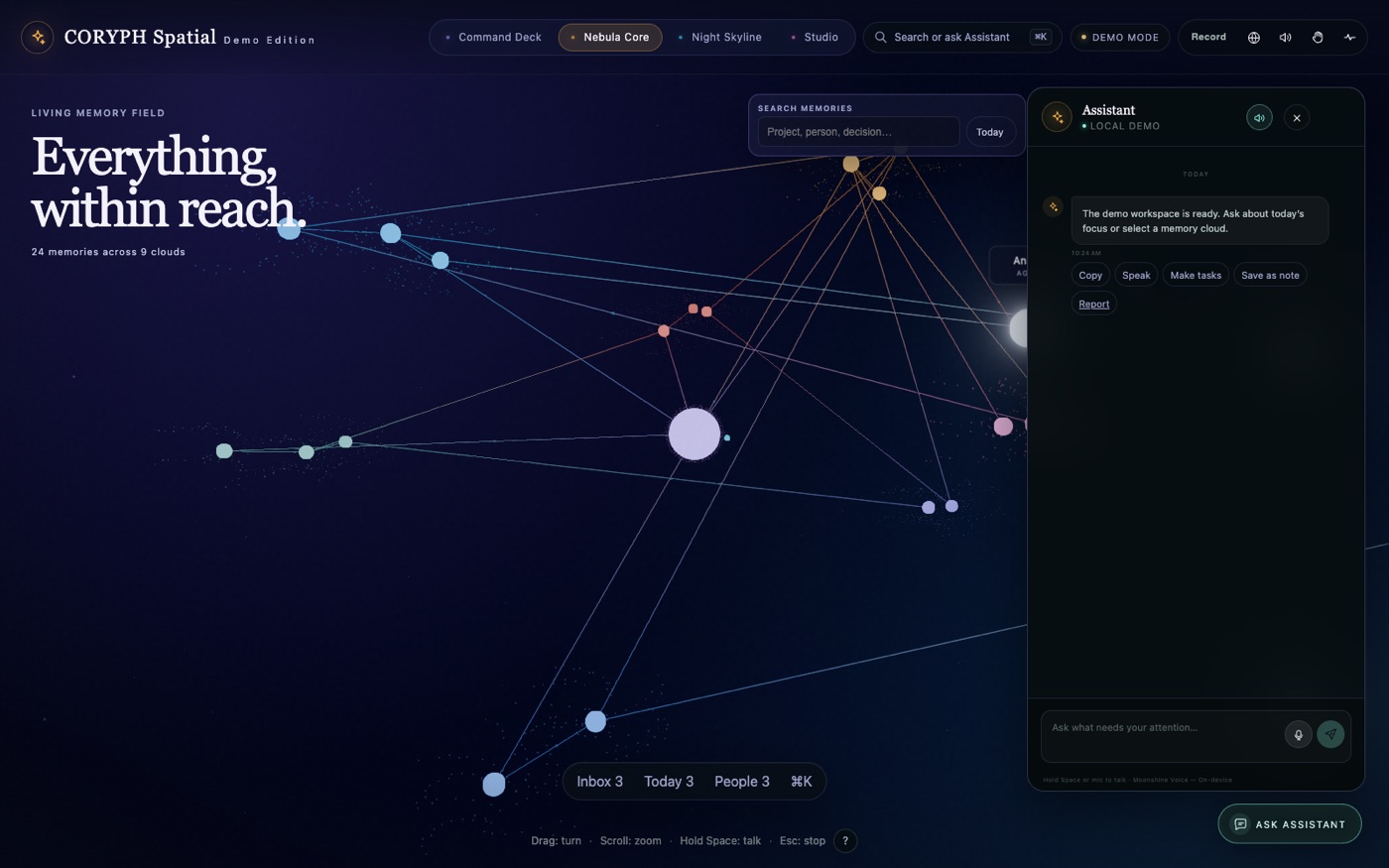Send the message with the paper plane button
Image resolution: width=1389 pixels, height=868 pixels.
1330,735
